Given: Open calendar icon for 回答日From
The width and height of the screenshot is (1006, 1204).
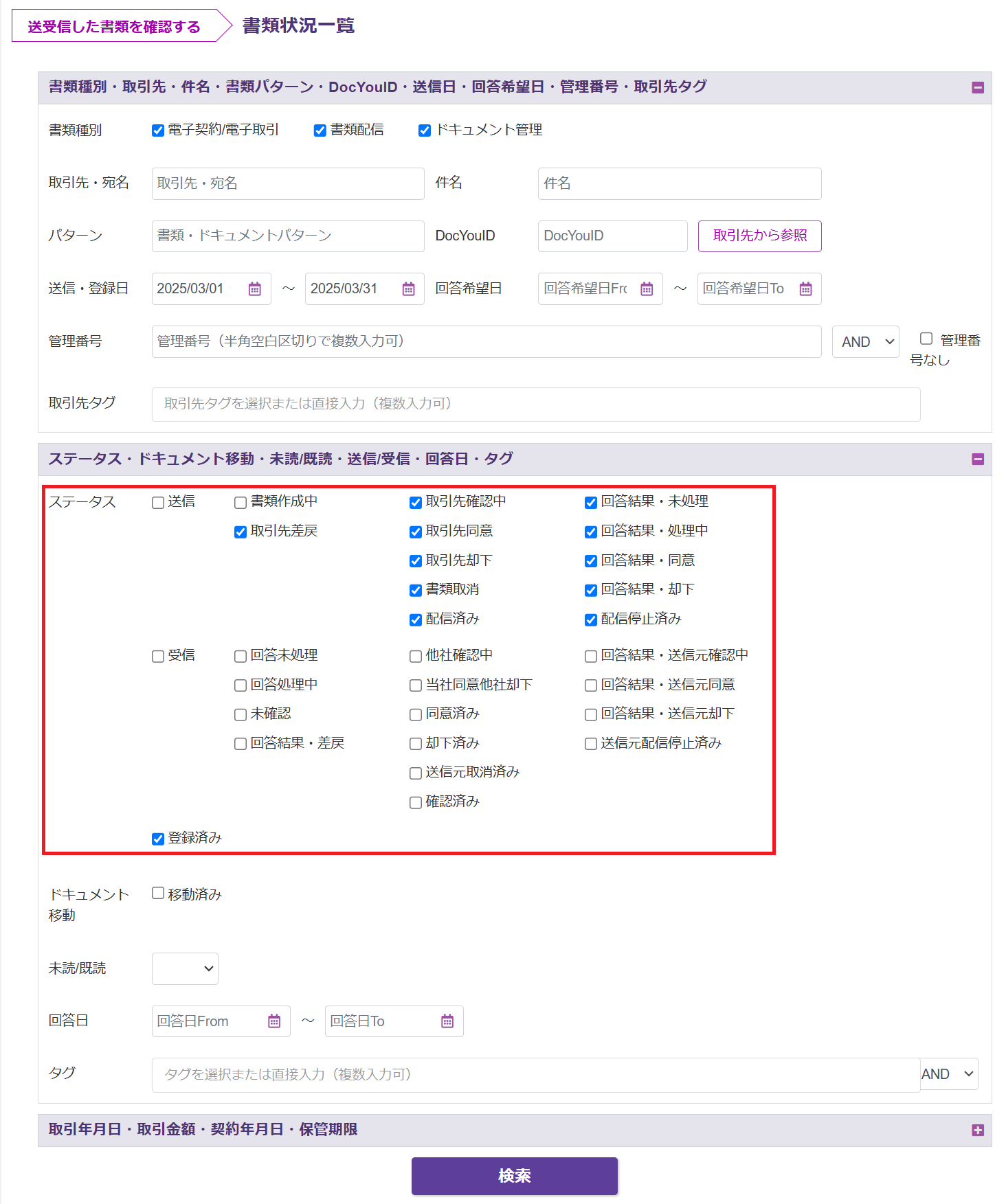Looking at the screenshot, I should [x=274, y=1021].
